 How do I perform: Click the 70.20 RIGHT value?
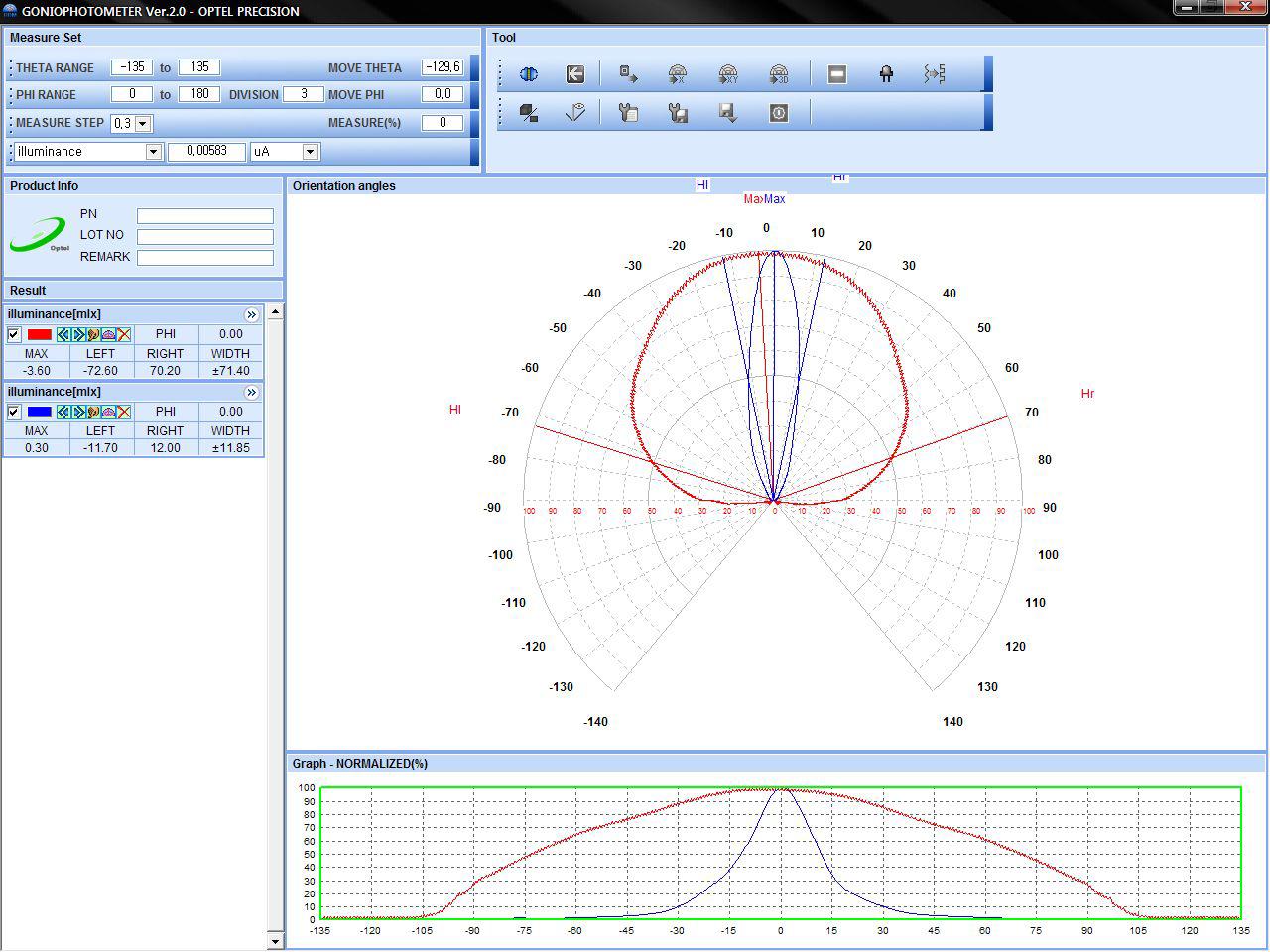pyautogui.click(x=165, y=371)
